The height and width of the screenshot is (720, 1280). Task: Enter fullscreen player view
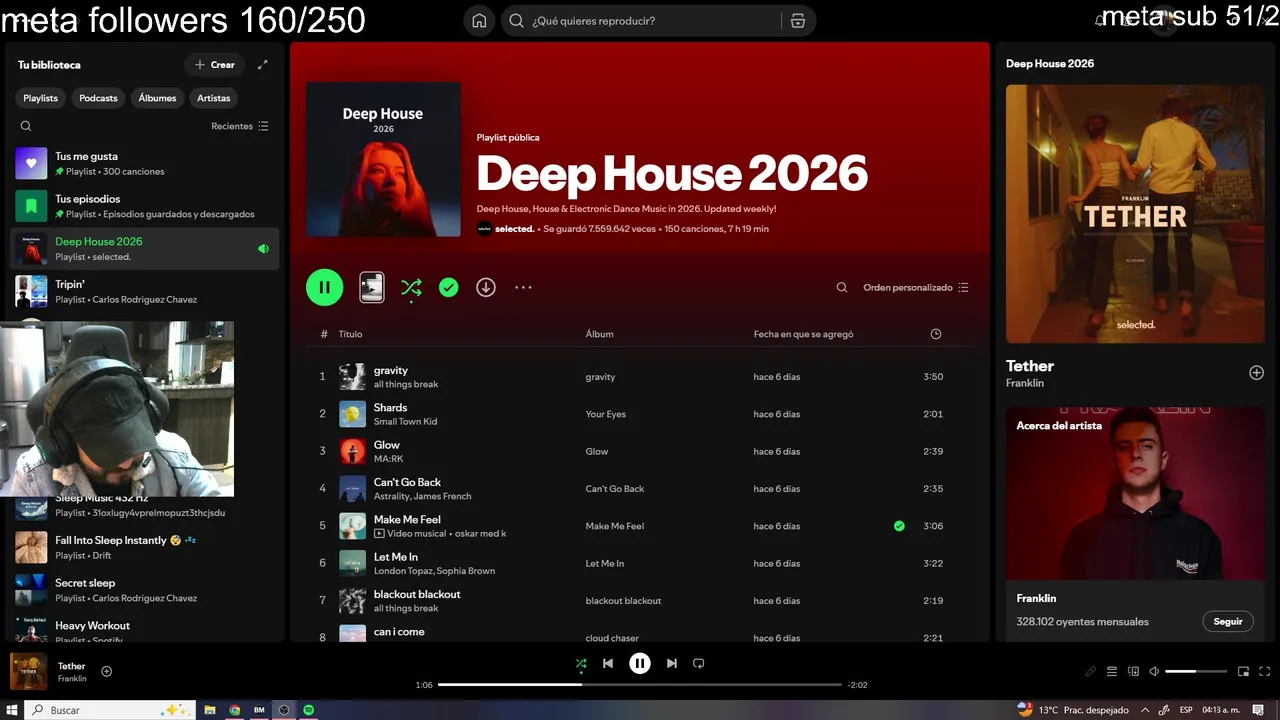[1266, 671]
